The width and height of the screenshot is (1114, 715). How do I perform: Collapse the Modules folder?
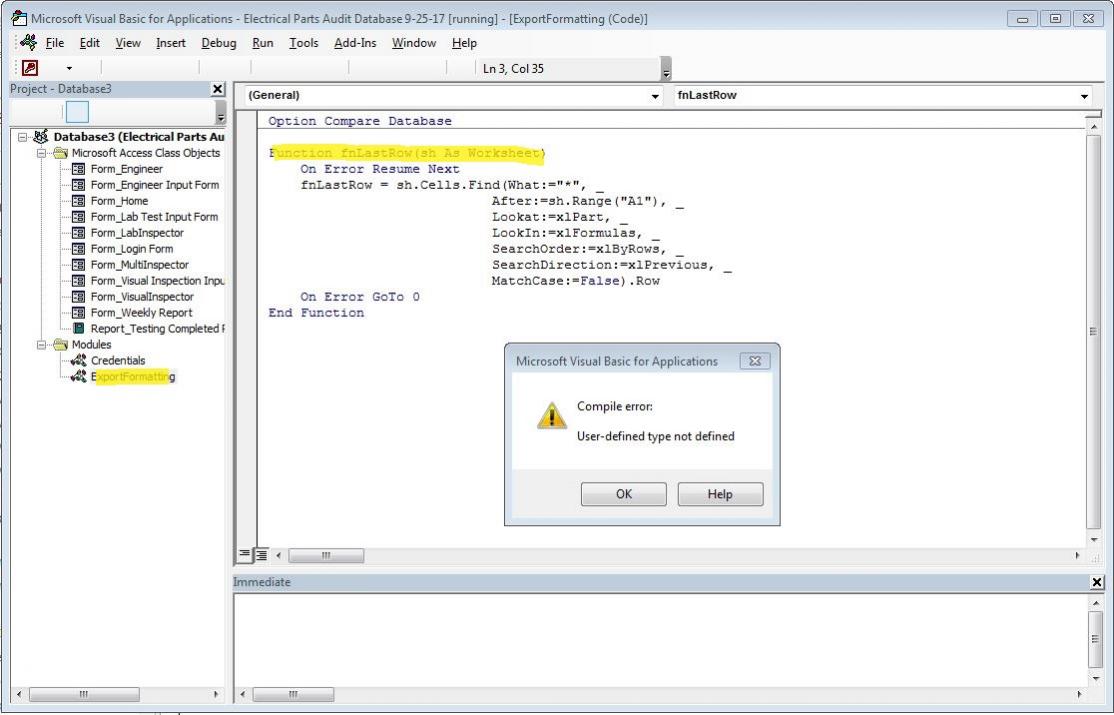tap(41, 345)
